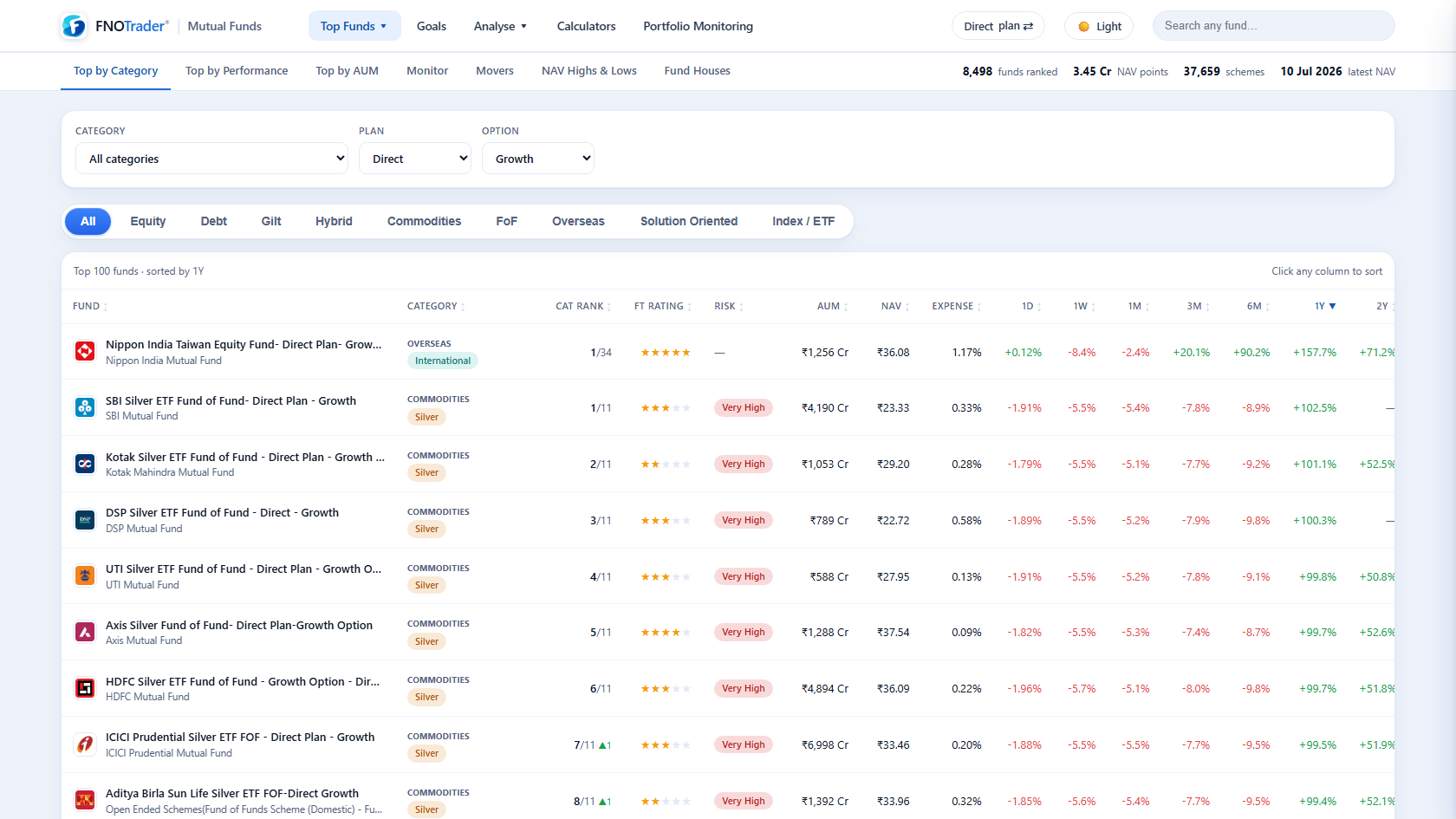Click the Nippon India fund house logo

pos(85,351)
